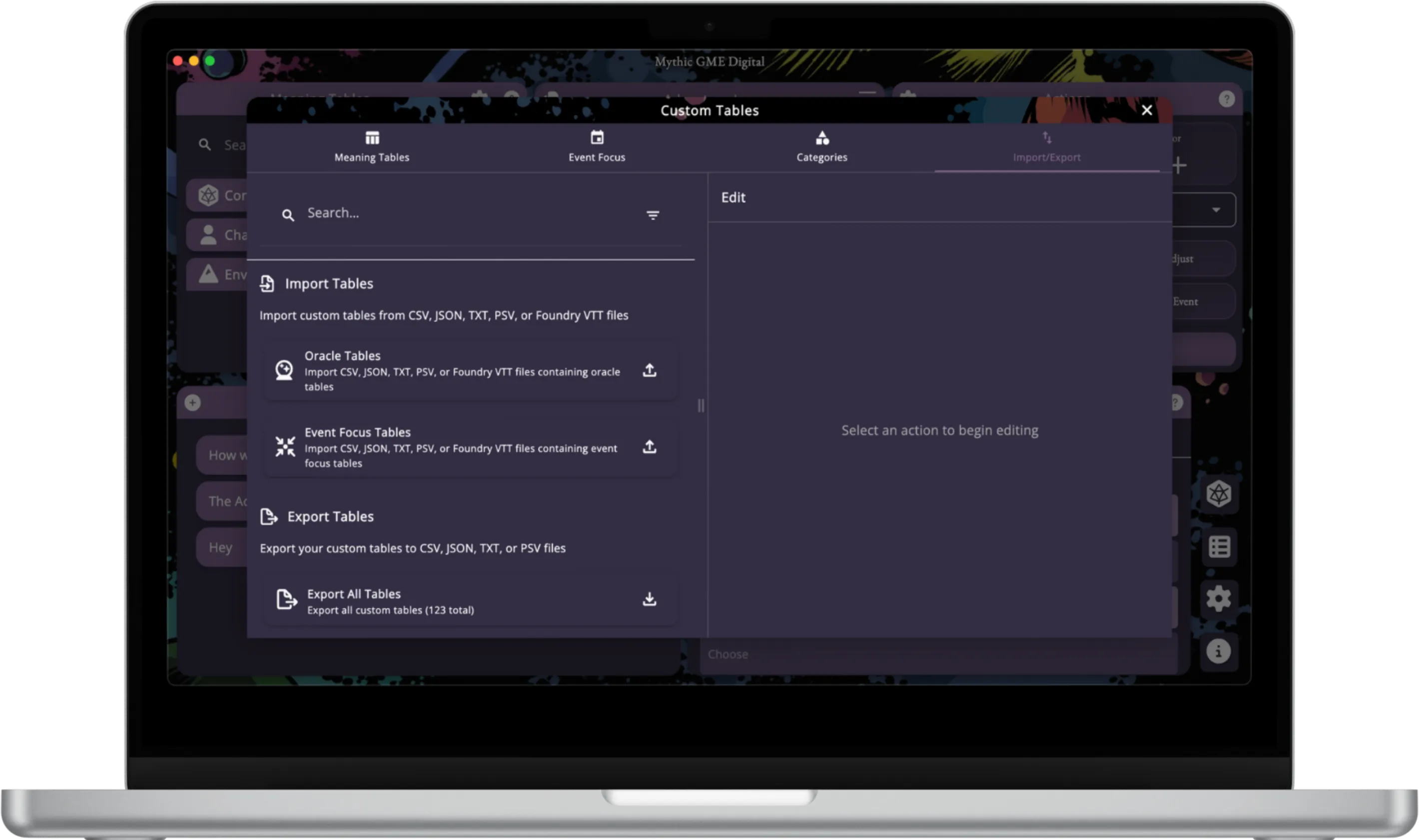This screenshot has width=1419, height=840.
Task: Select the Oracle Tables import card
Action: 471,371
